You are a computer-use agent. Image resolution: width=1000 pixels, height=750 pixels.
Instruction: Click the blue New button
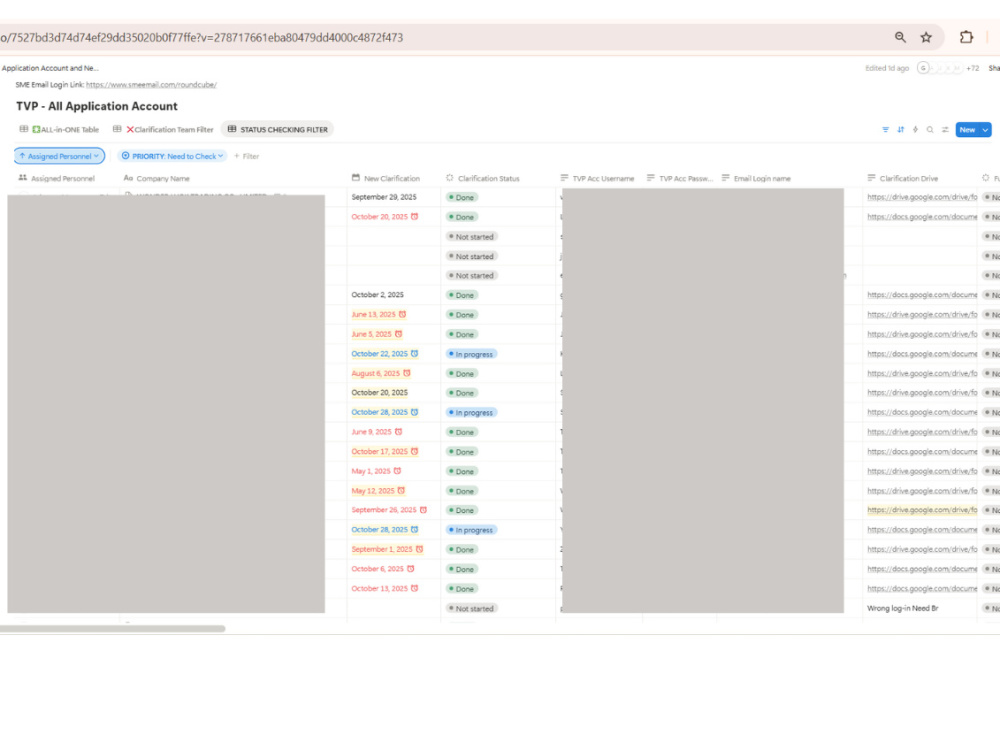pyautogui.click(x=967, y=129)
